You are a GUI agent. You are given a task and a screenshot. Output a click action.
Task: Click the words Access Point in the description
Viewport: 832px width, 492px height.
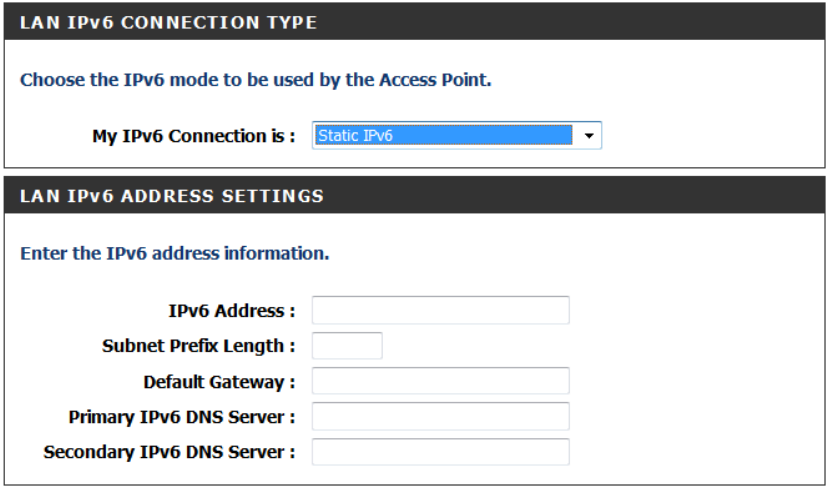[x=434, y=79]
